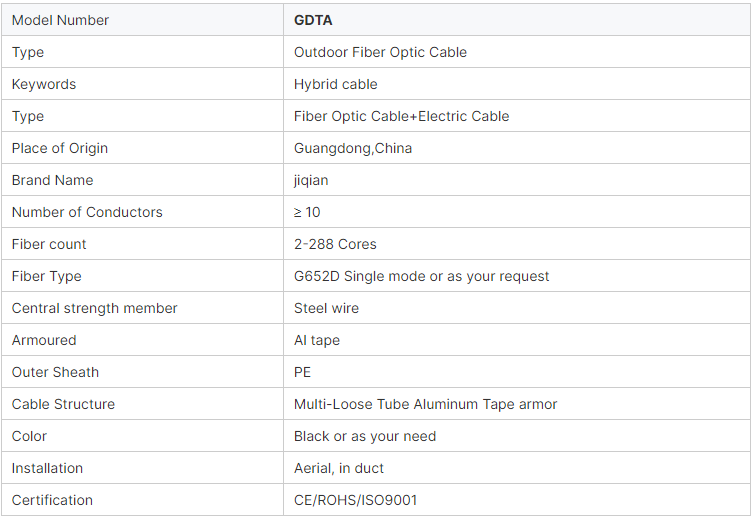Screen dimensions: 755x518
Task: Click the Aerial, in duct installation value
Action: click(x=339, y=468)
